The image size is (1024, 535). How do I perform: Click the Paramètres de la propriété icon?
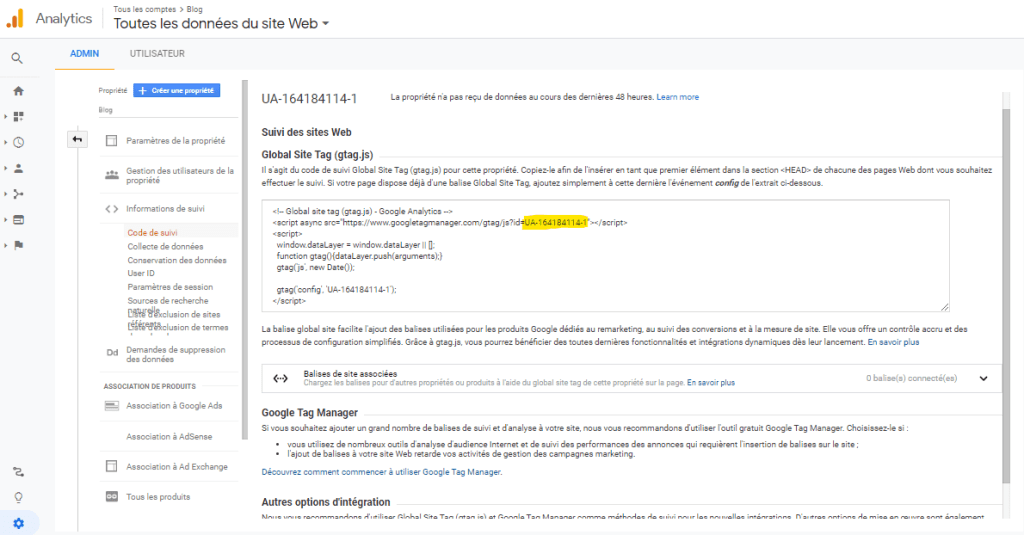(112, 140)
